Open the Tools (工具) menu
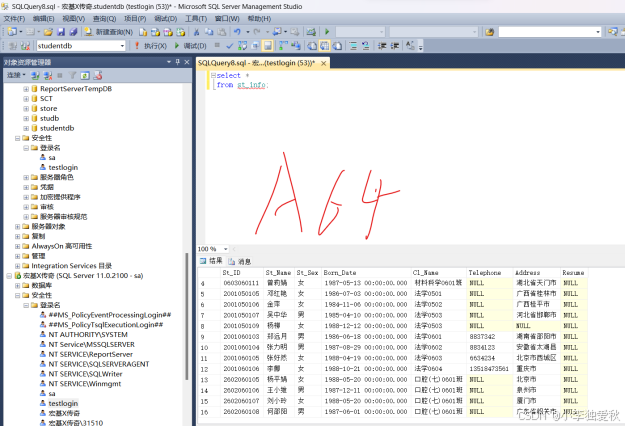 click(196, 19)
